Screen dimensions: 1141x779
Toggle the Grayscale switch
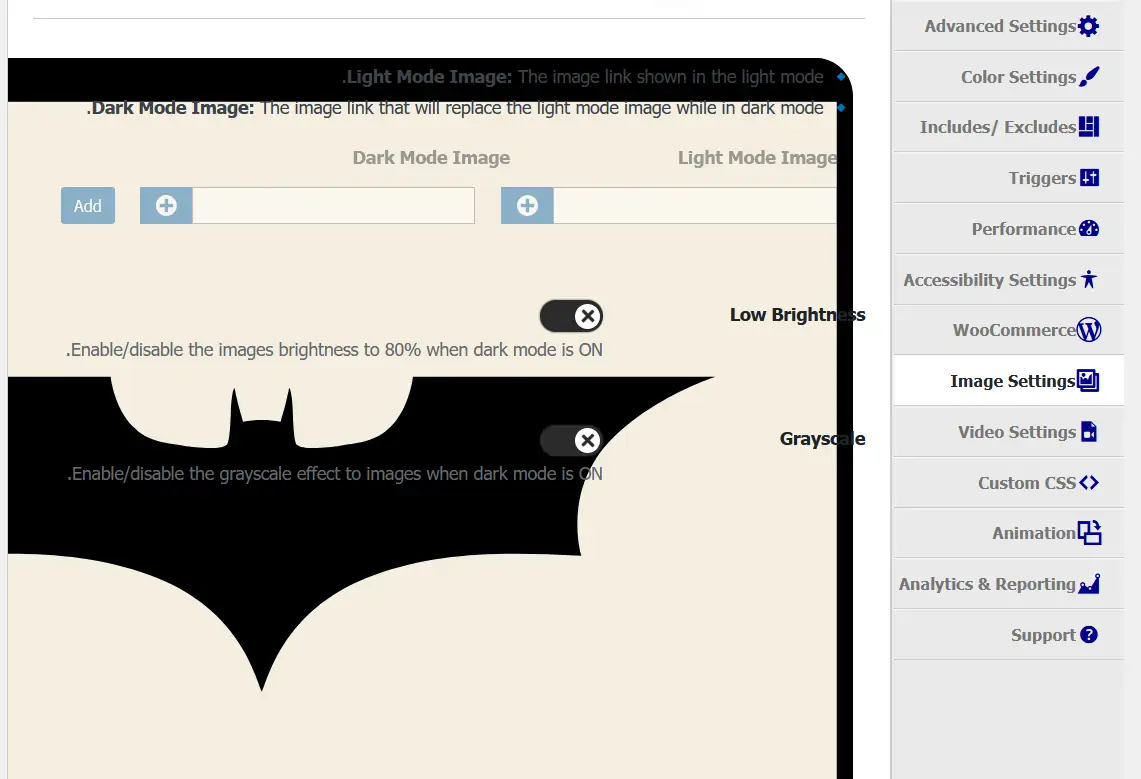coord(571,440)
